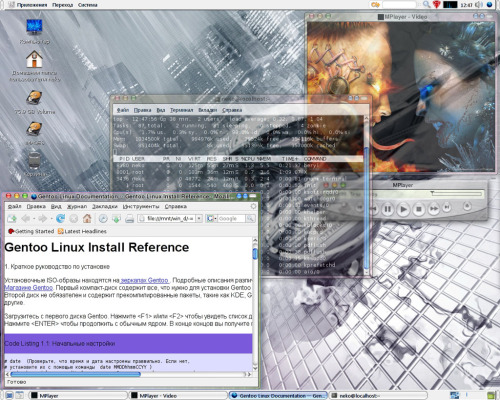Skip to next track in MPlayer
This screenshot has height=400, width=500.
[447, 208]
